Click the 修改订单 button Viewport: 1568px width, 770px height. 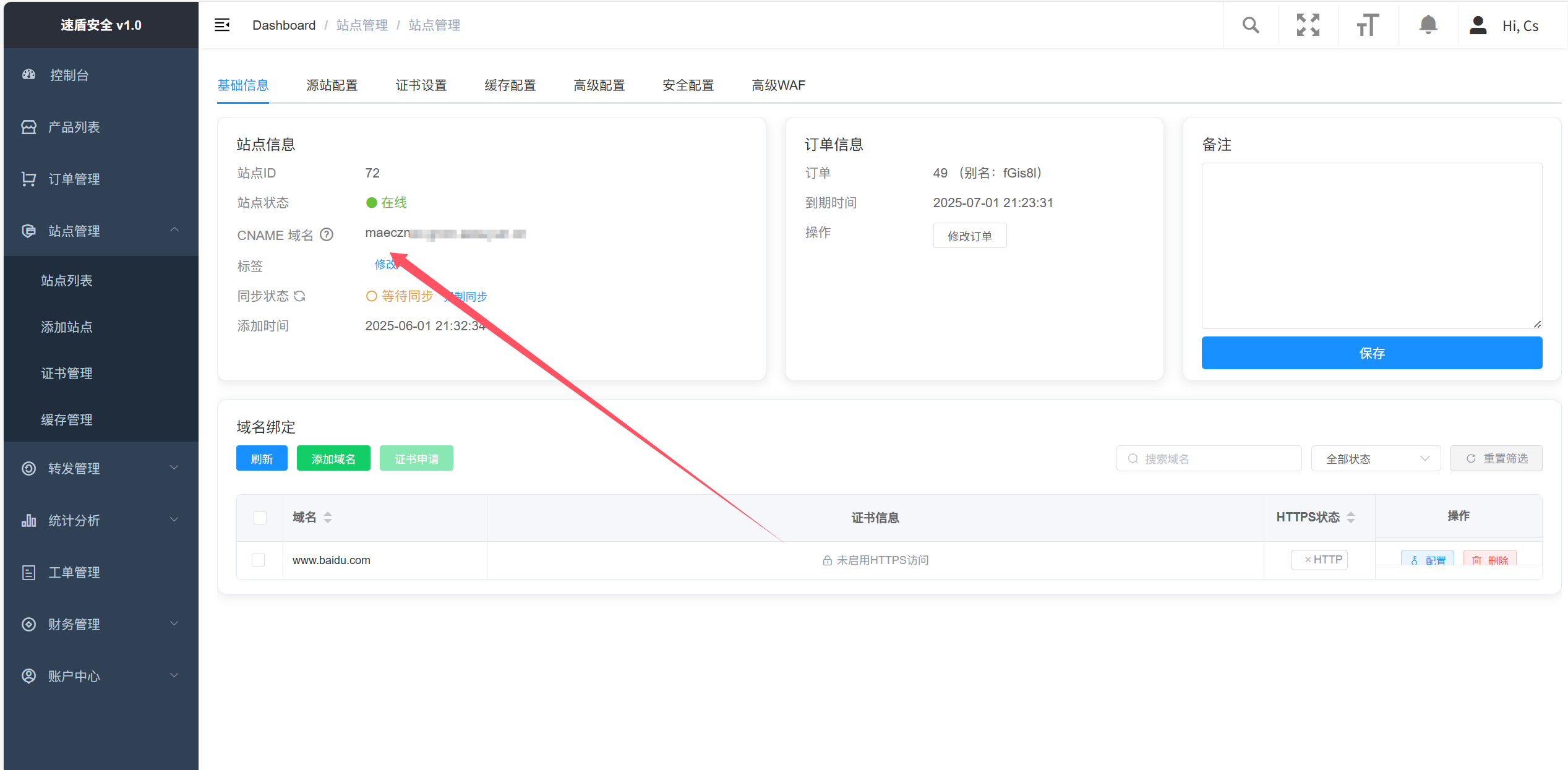click(x=969, y=236)
